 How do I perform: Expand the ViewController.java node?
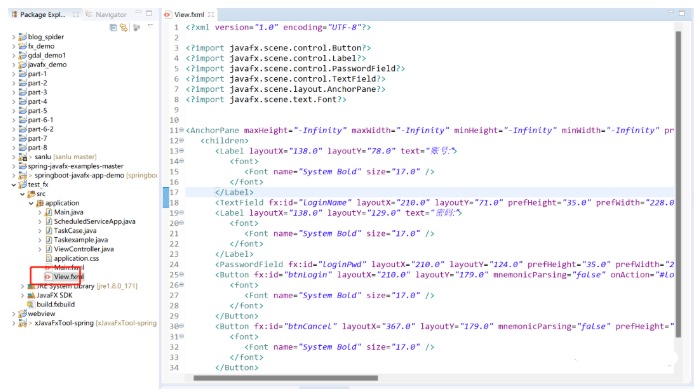click(40, 249)
